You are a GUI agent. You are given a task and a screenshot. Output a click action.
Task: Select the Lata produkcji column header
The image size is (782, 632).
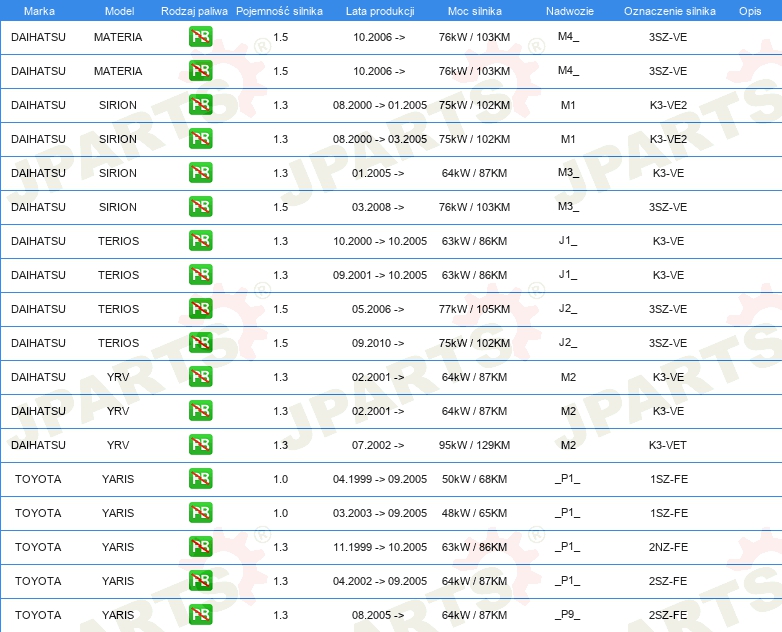[380, 11]
